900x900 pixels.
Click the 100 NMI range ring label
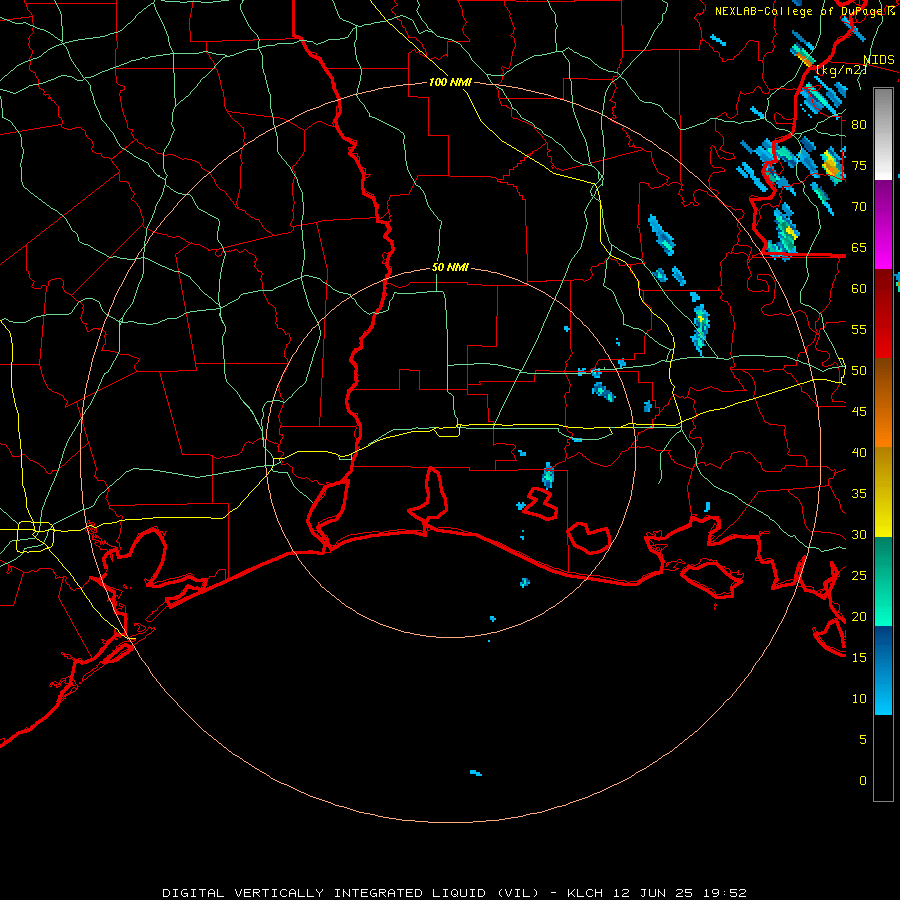point(450,82)
